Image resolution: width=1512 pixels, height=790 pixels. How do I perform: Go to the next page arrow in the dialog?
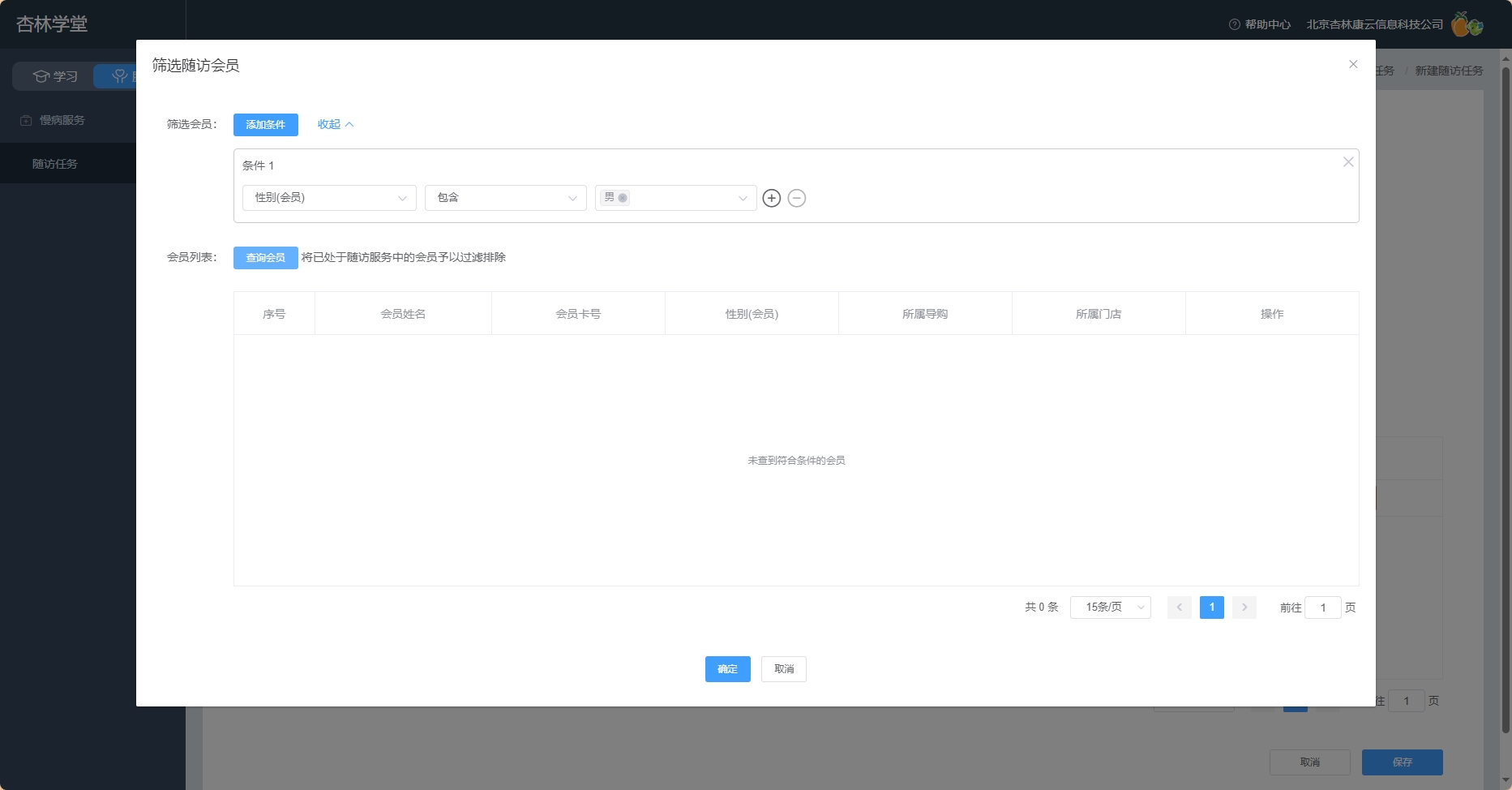point(1244,608)
